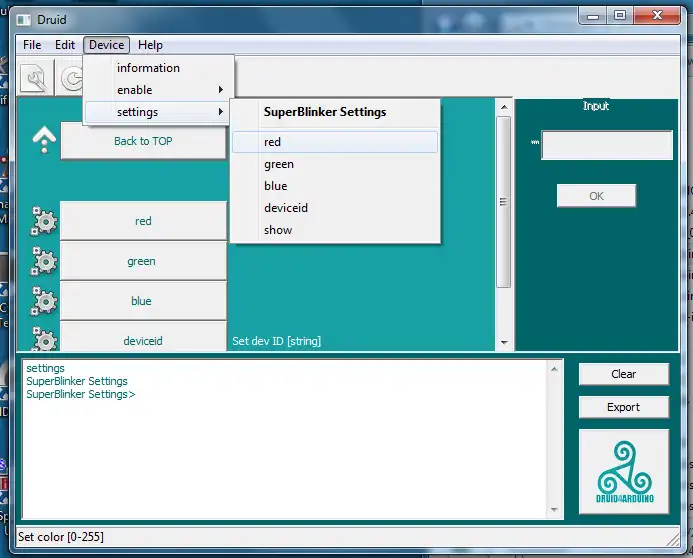
Task: Click the up-arrow icon beside Back to TOP
Action: pyautogui.click(x=44, y=140)
